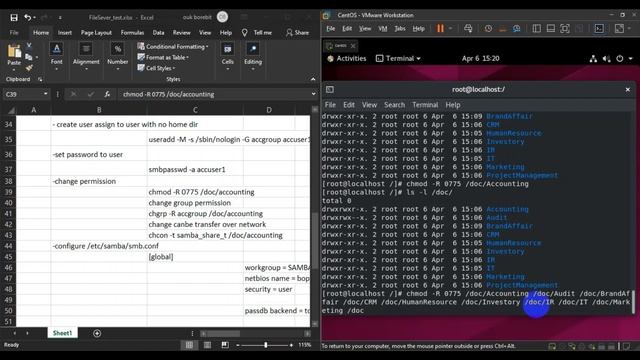Viewport: 640px width, 360px height.
Task: Save the workbook using Excel's save icon
Action: [14, 18]
